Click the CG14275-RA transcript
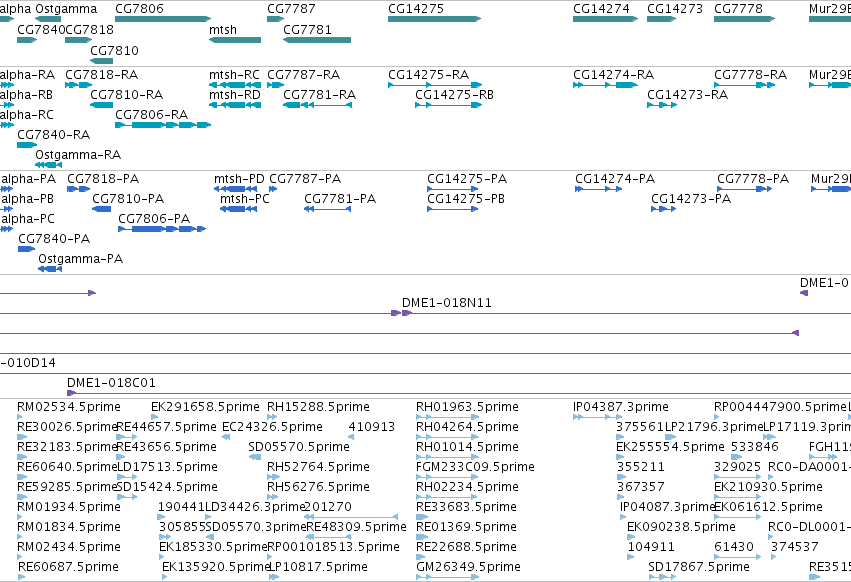Viewport: 851px width, 582px height. [x=435, y=85]
